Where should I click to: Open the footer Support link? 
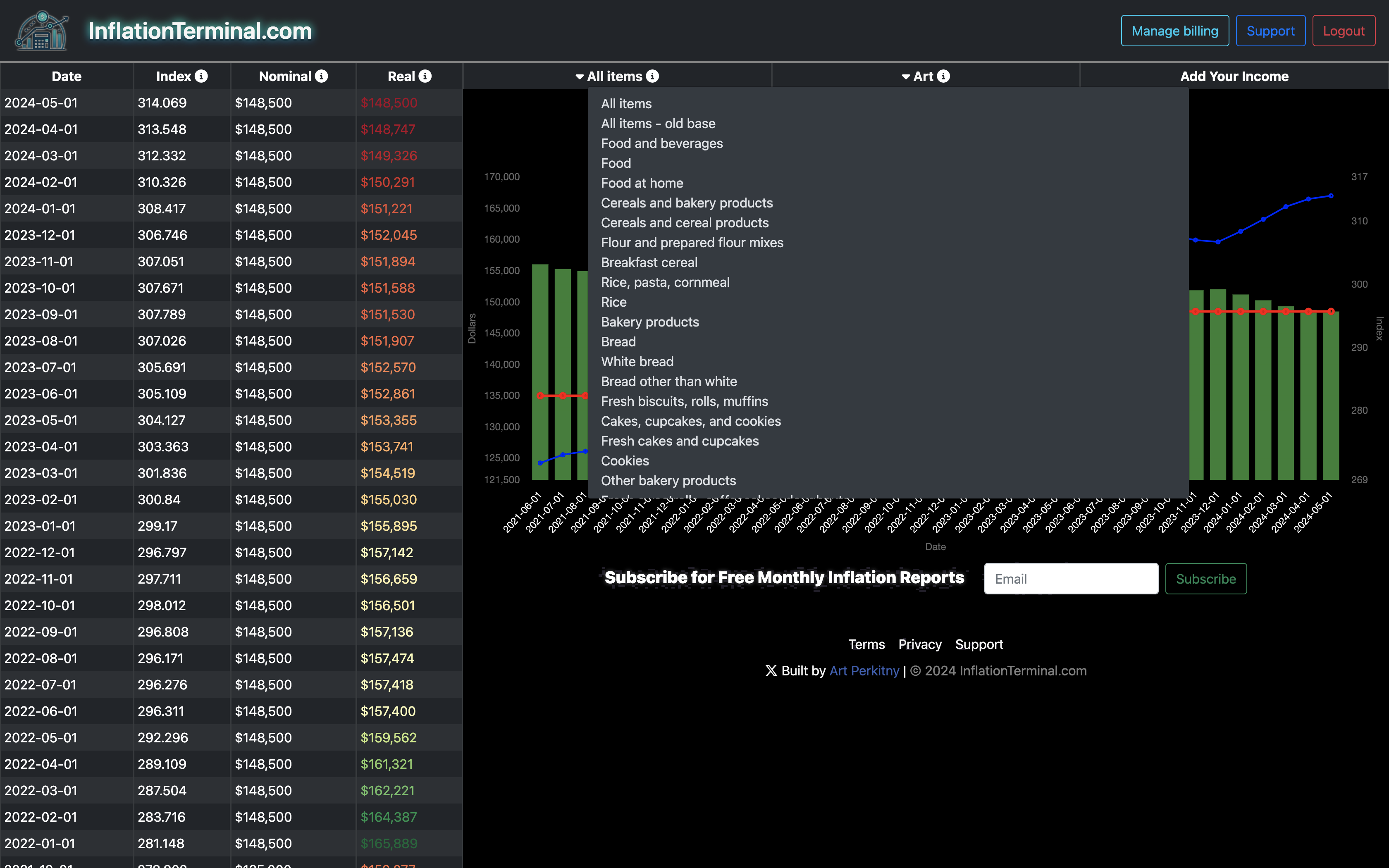(x=979, y=644)
